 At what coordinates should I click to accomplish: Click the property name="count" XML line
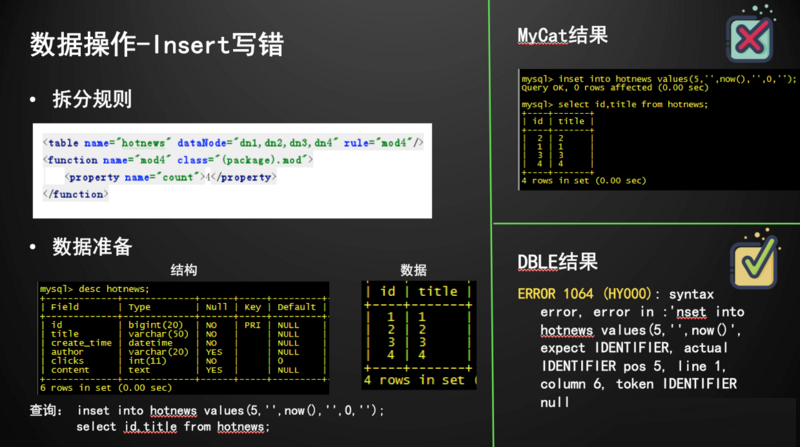(x=170, y=177)
